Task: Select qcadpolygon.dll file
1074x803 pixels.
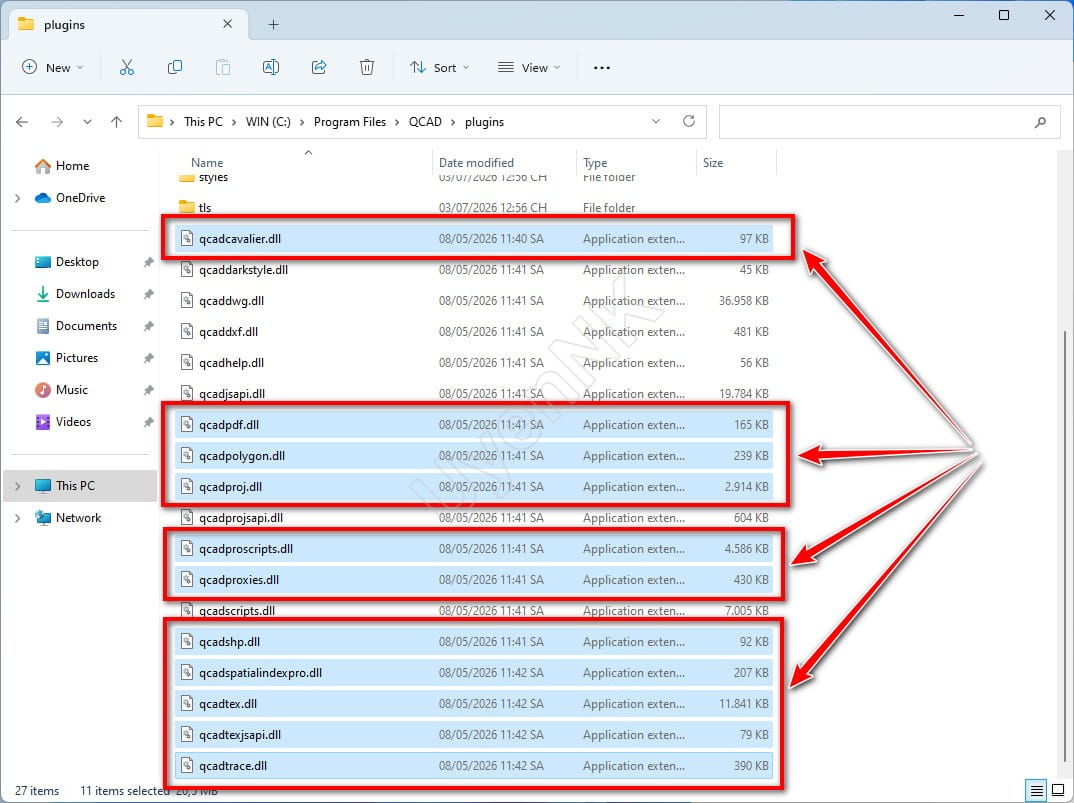Action: click(x=473, y=456)
